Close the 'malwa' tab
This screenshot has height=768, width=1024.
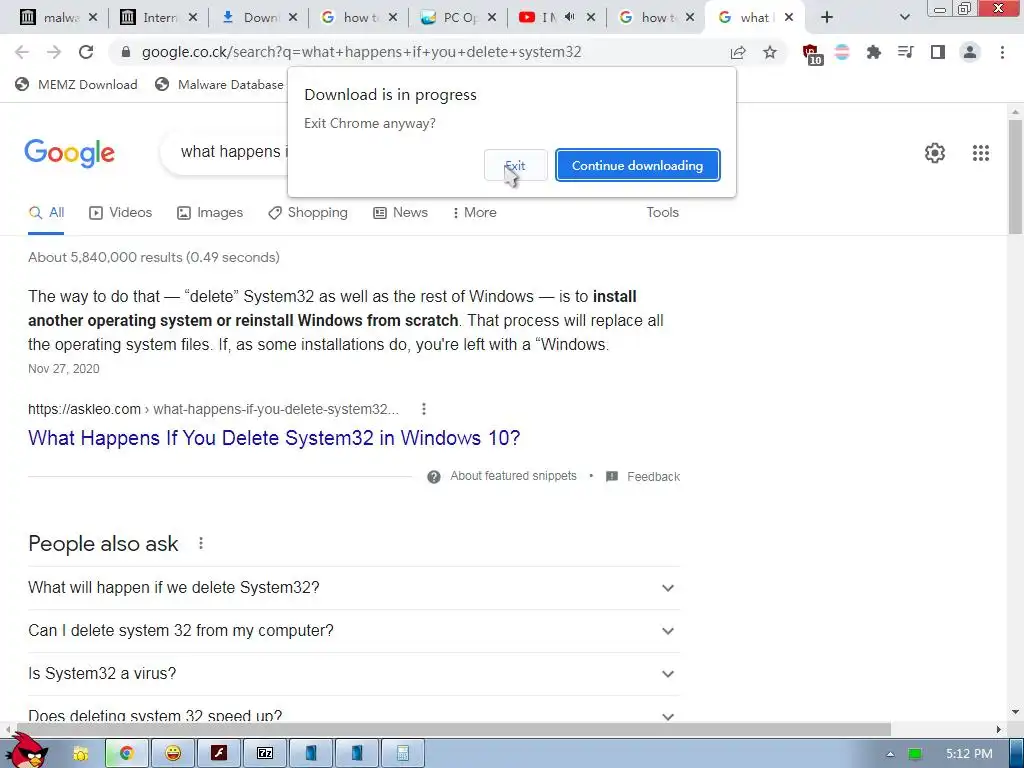click(x=93, y=18)
